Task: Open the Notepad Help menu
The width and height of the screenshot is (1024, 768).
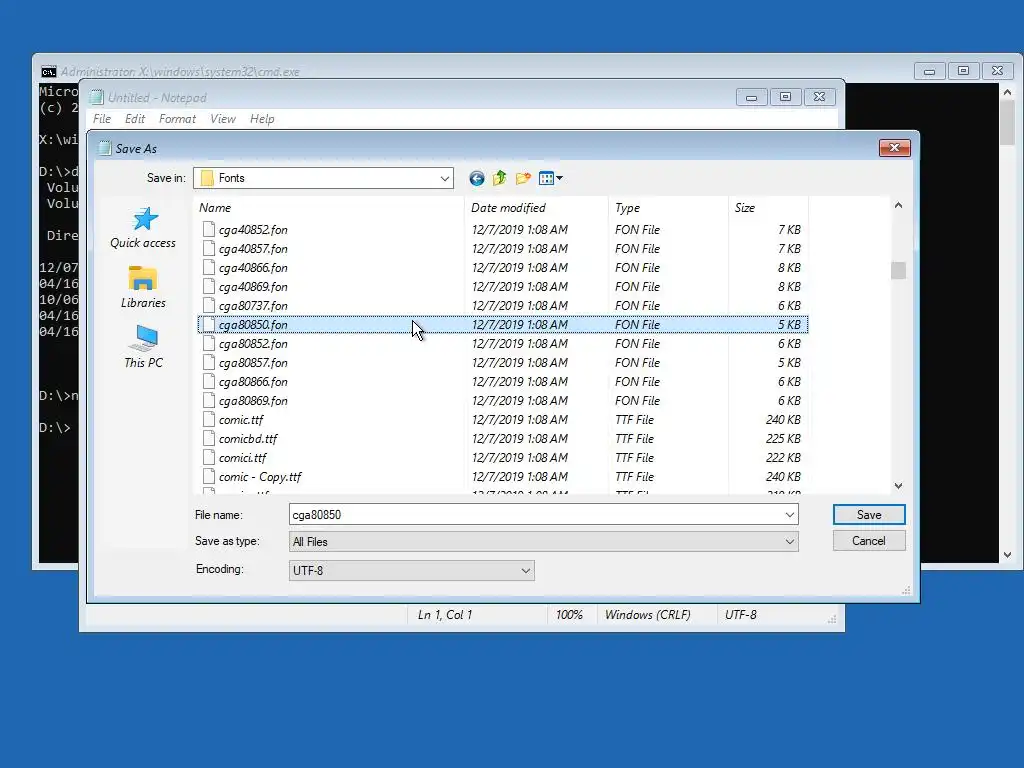Action: point(262,119)
